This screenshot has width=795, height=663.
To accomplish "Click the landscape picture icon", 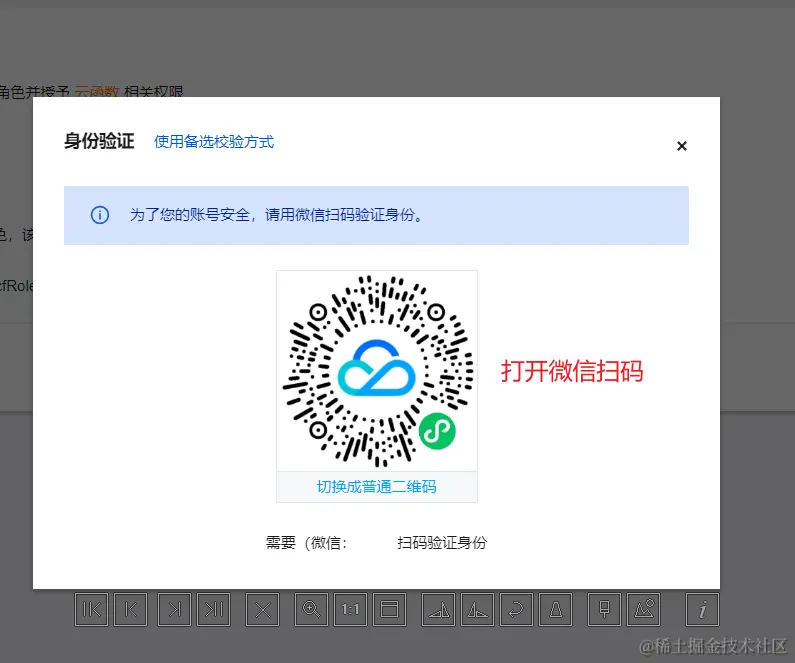I will pos(644,609).
